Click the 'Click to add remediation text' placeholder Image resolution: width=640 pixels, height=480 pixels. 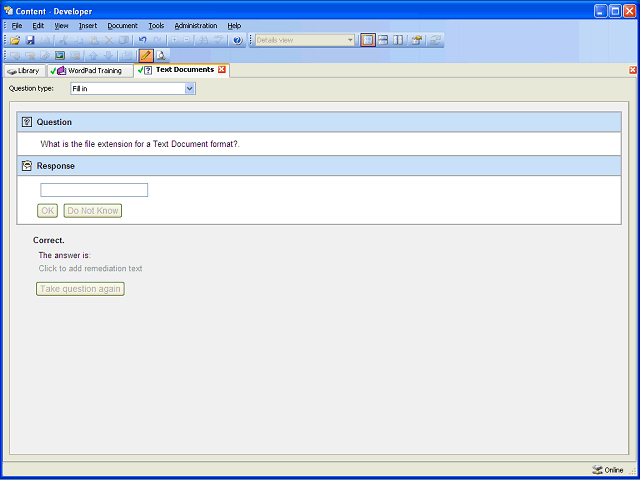coord(90,268)
